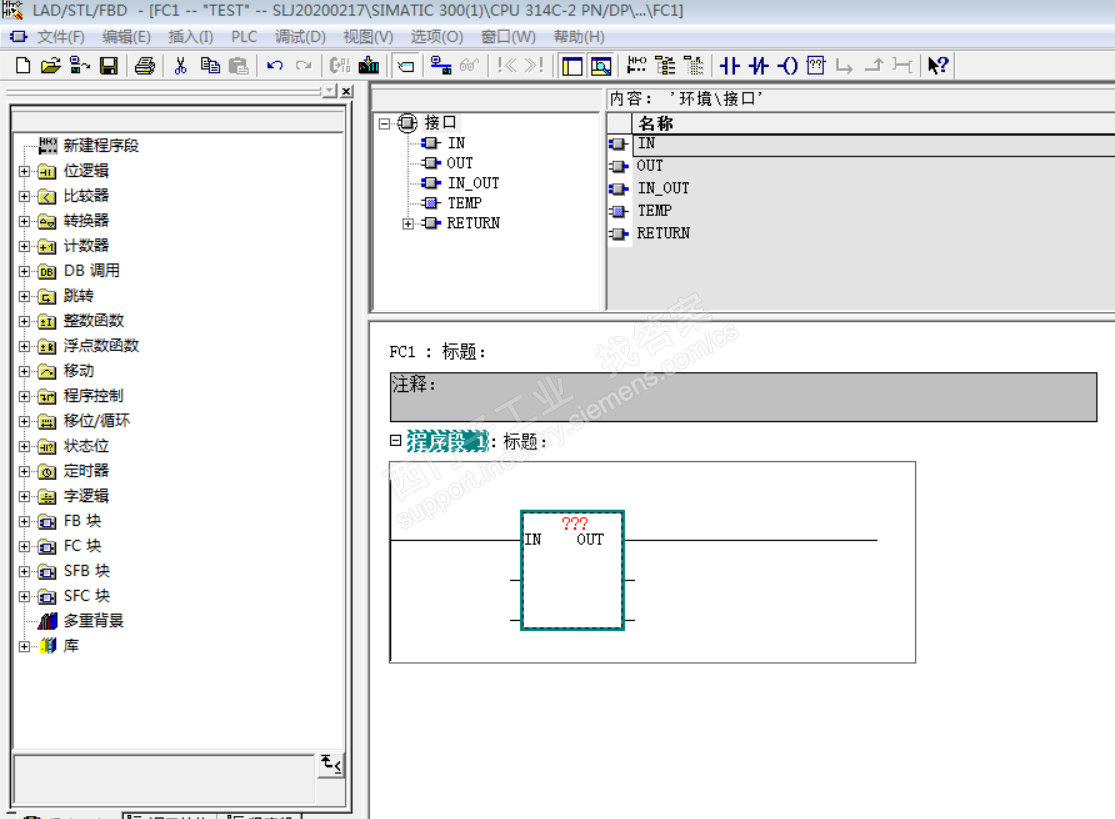
Task: Click the connection line icon
Action: coord(902,66)
